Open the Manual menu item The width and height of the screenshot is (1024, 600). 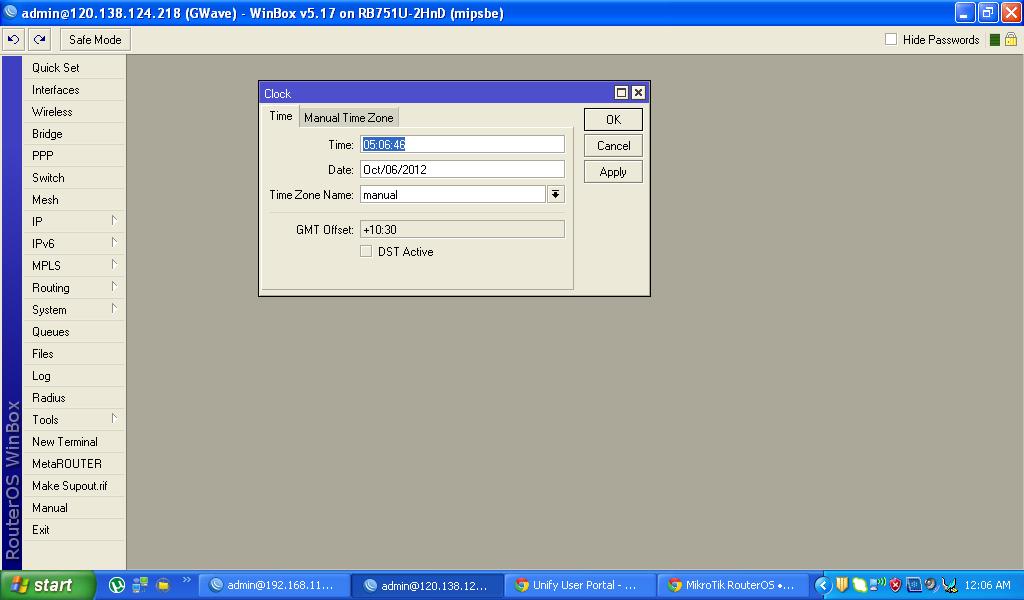point(73,508)
